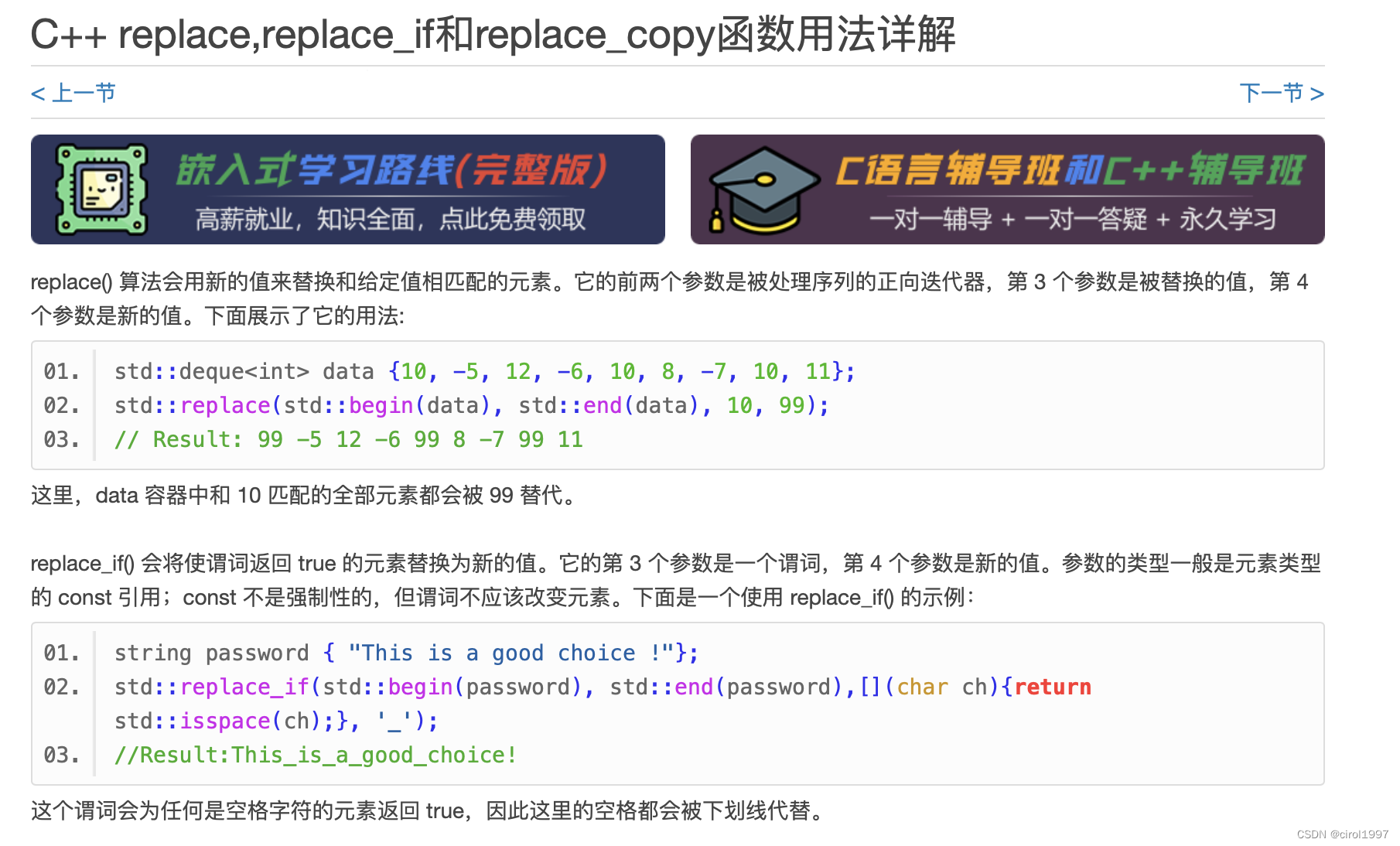Click the comment //Result:This_is_a_good_choice!
The width and height of the screenshot is (1400, 846).
tap(316, 756)
